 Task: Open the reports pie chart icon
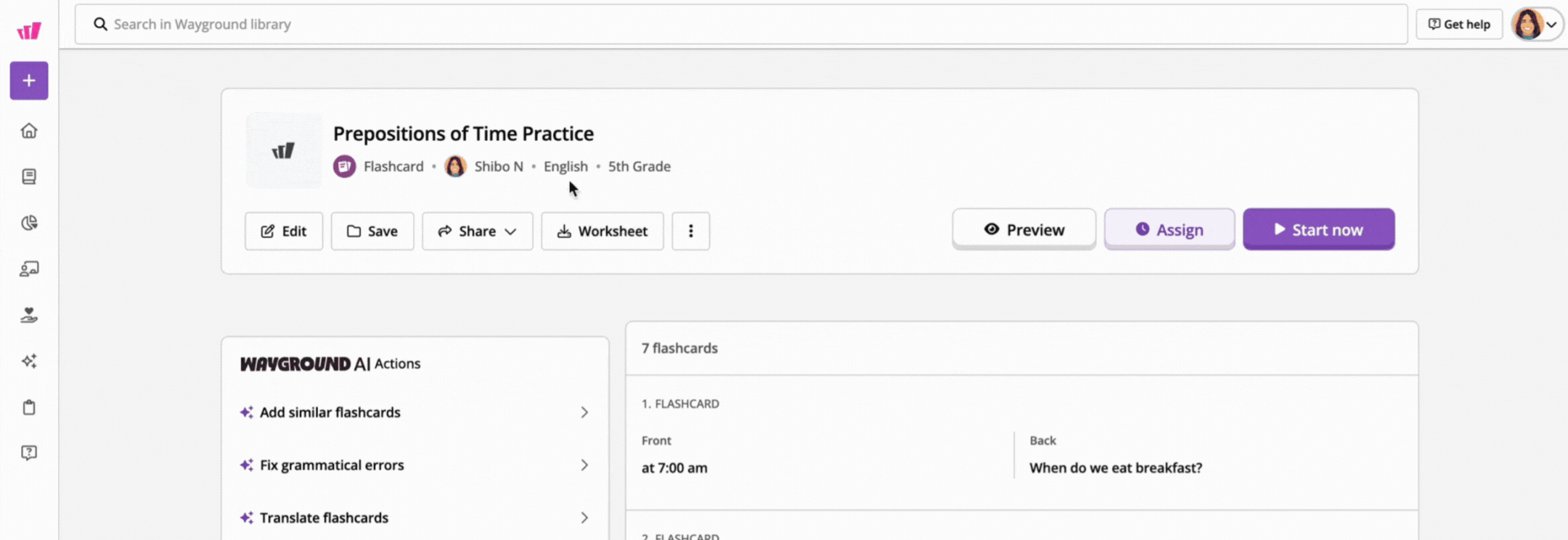coord(29,223)
